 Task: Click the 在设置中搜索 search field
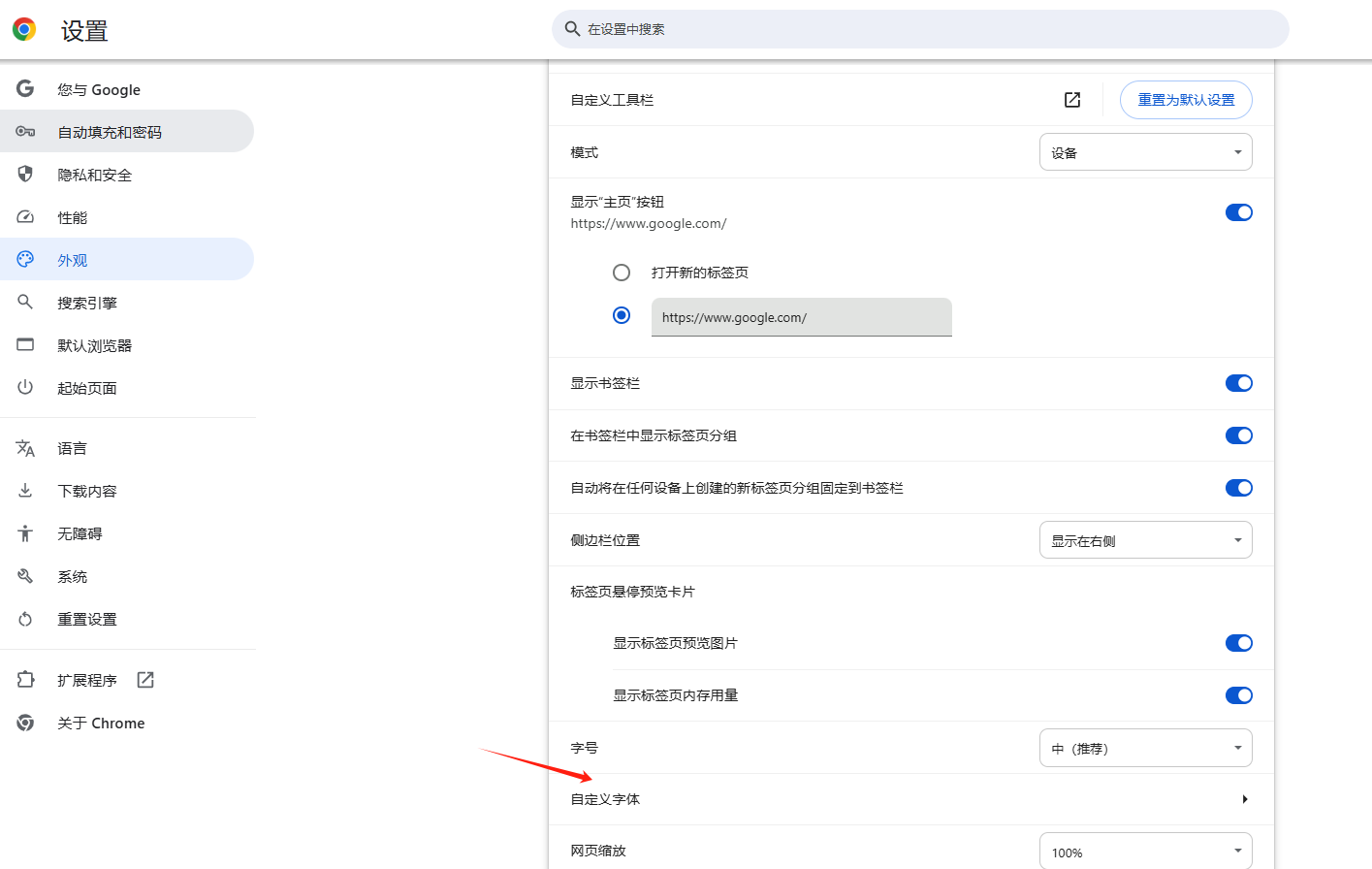point(920,29)
